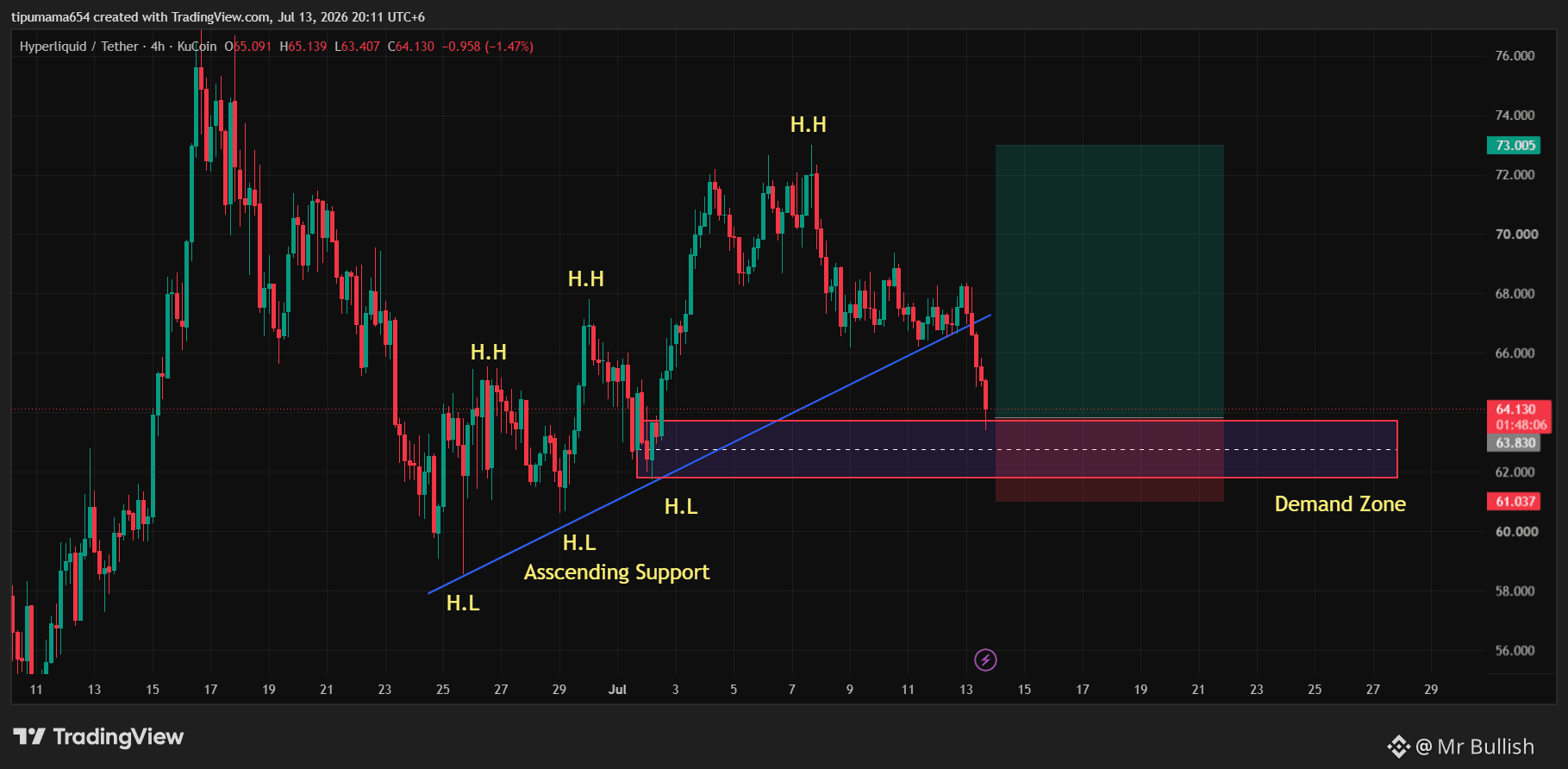Click the 70.000 price axis label
The height and width of the screenshot is (769, 1568).
1515,234
